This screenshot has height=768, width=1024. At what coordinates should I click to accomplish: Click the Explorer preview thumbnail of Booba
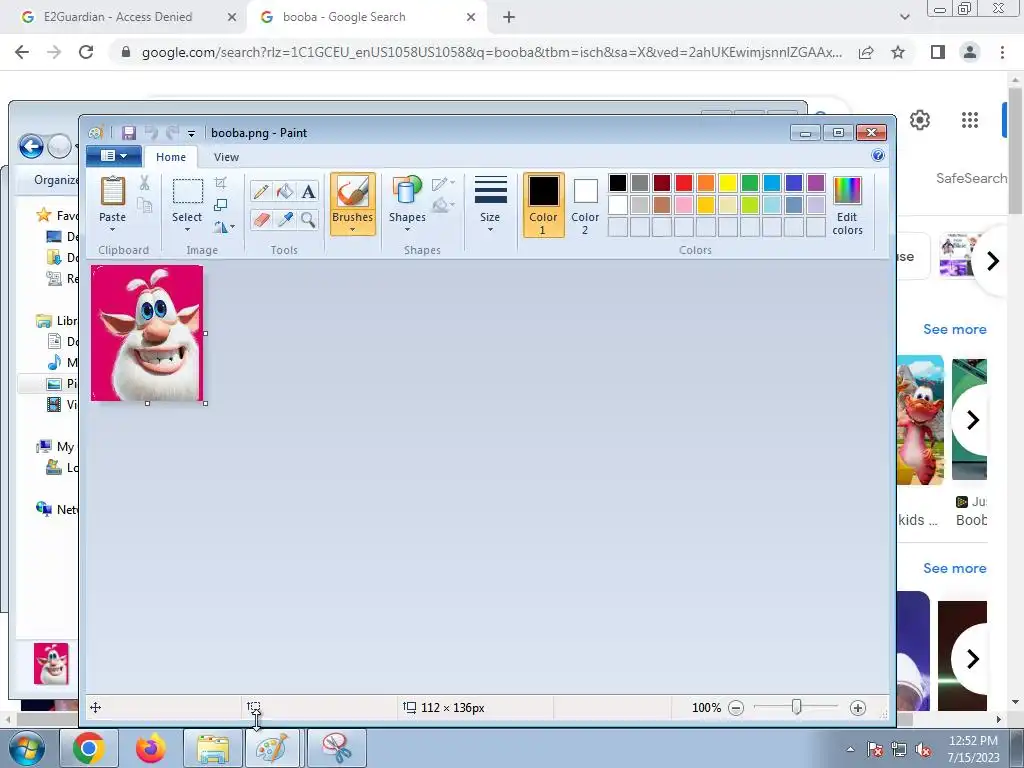coord(51,664)
